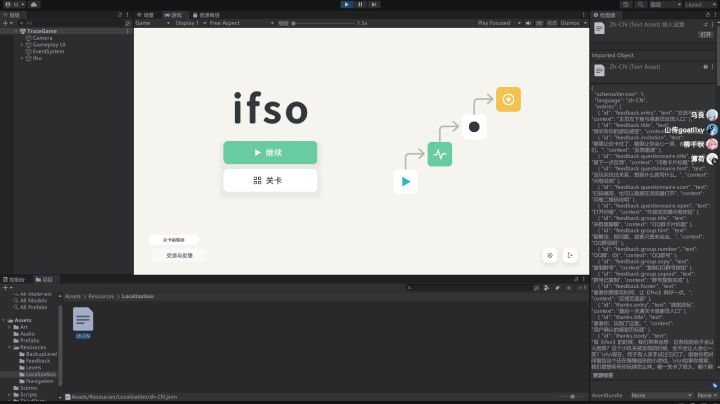Click the green pulse node icon
This screenshot has height=404, width=720.
[440, 154]
